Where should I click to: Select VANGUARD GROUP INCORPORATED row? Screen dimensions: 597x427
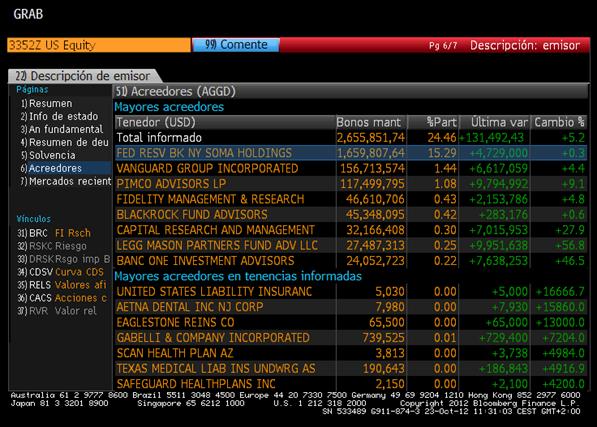pyautogui.click(x=350, y=168)
